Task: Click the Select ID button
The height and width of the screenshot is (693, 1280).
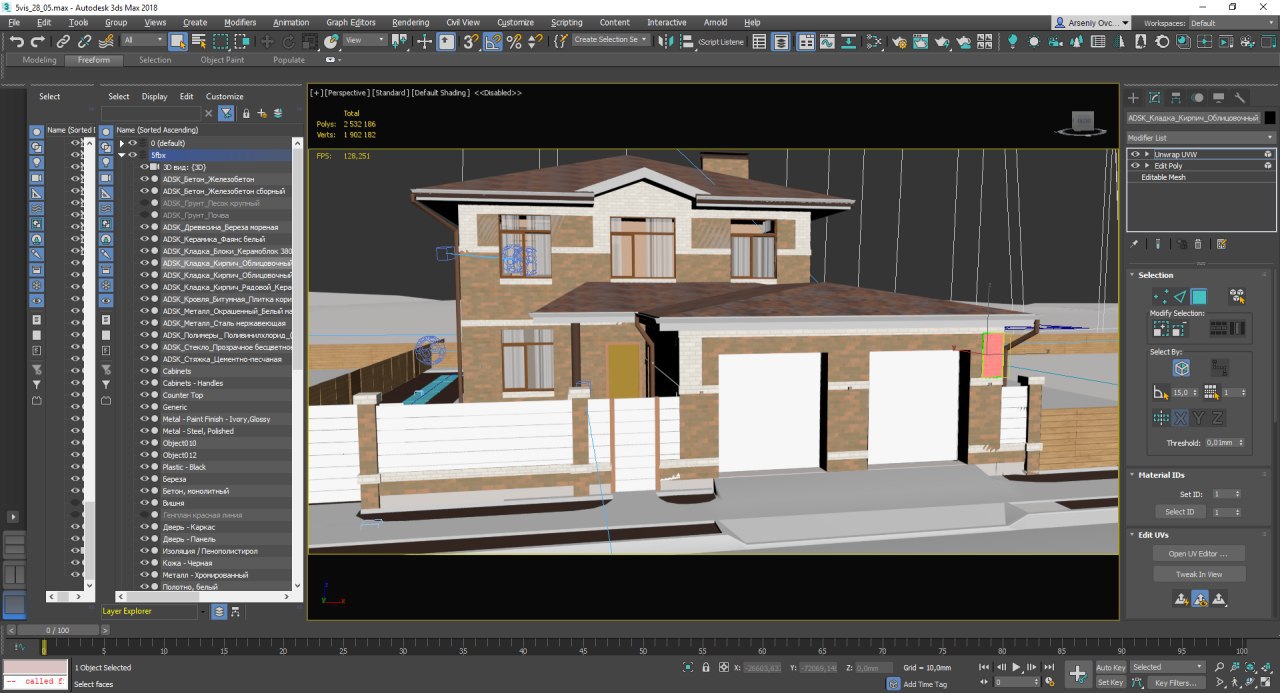Action: (x=1180, y=512)
